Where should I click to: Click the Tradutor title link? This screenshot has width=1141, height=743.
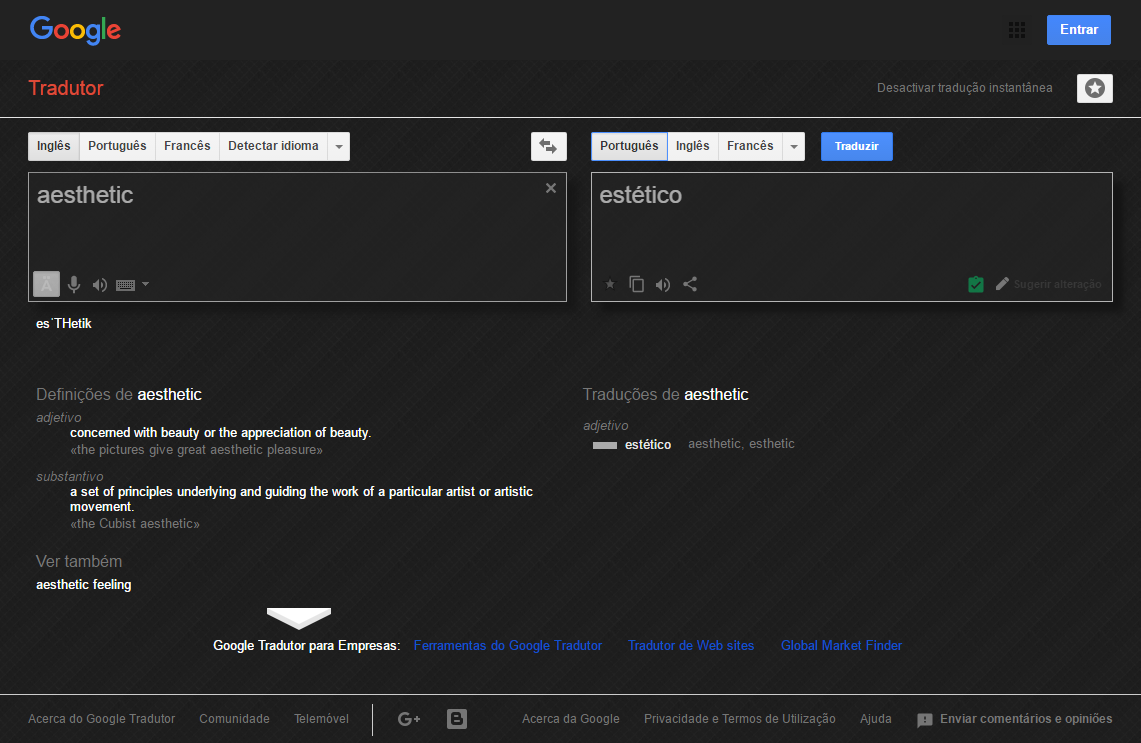[x=66, y=88]
